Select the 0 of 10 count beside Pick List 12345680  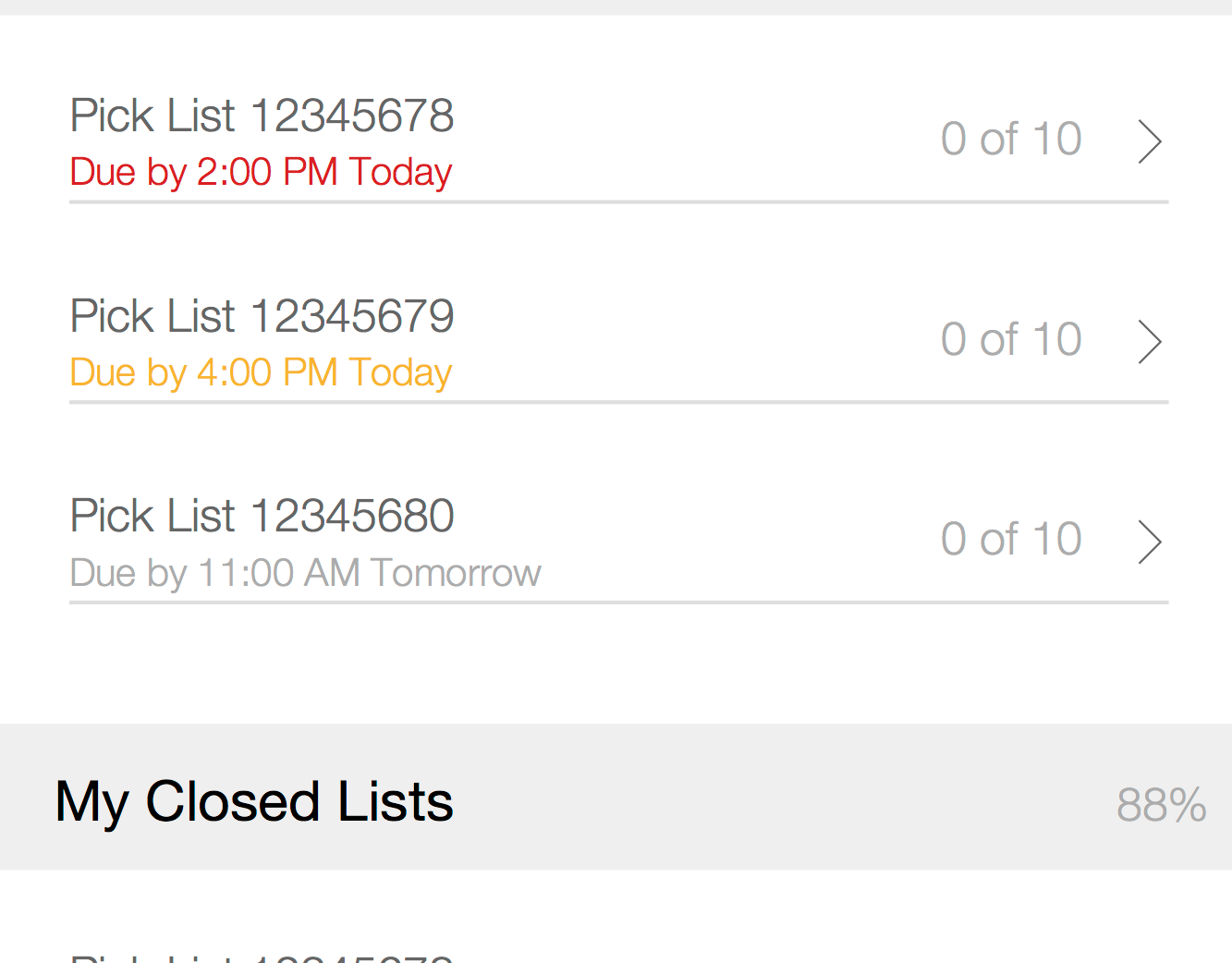pos(1011,540)
